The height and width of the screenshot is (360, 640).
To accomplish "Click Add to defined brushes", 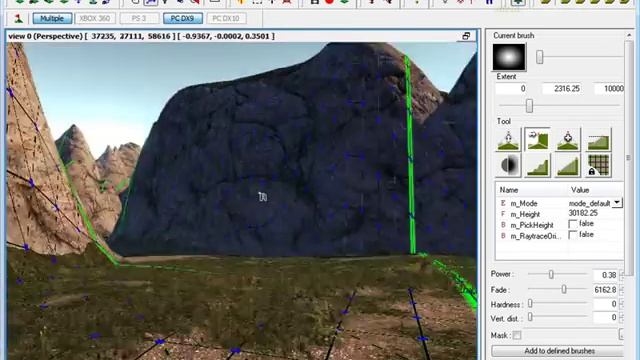I will pyautogui.click(x=558, y=351).
